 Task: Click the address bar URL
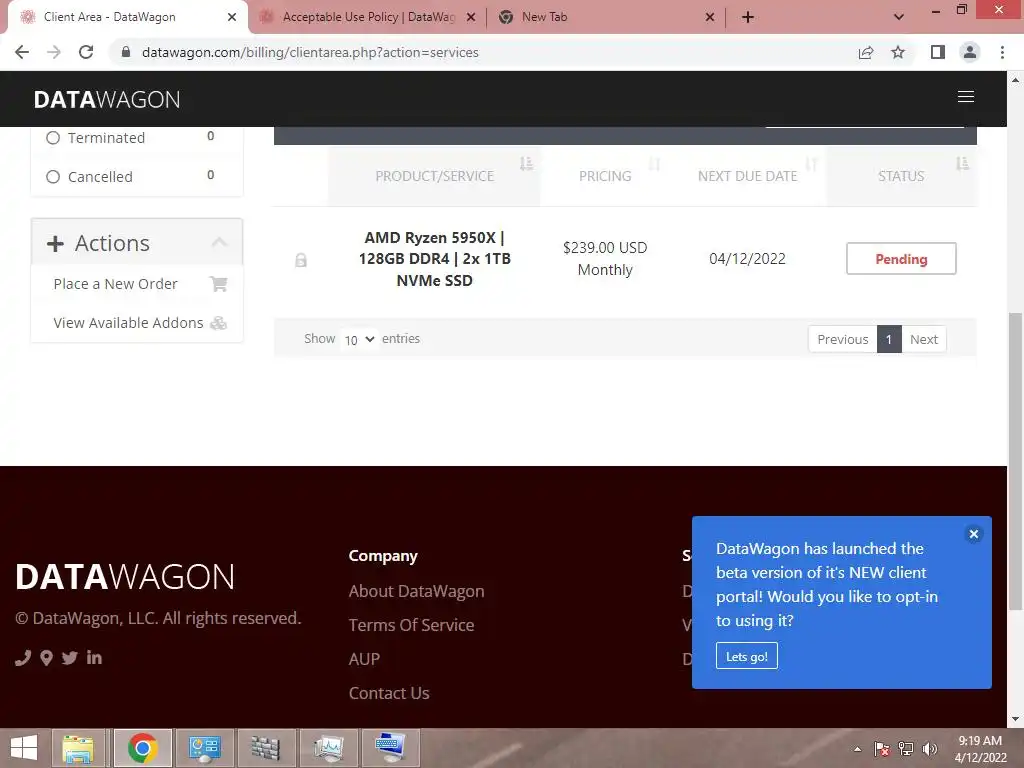[x=310, y=52]
